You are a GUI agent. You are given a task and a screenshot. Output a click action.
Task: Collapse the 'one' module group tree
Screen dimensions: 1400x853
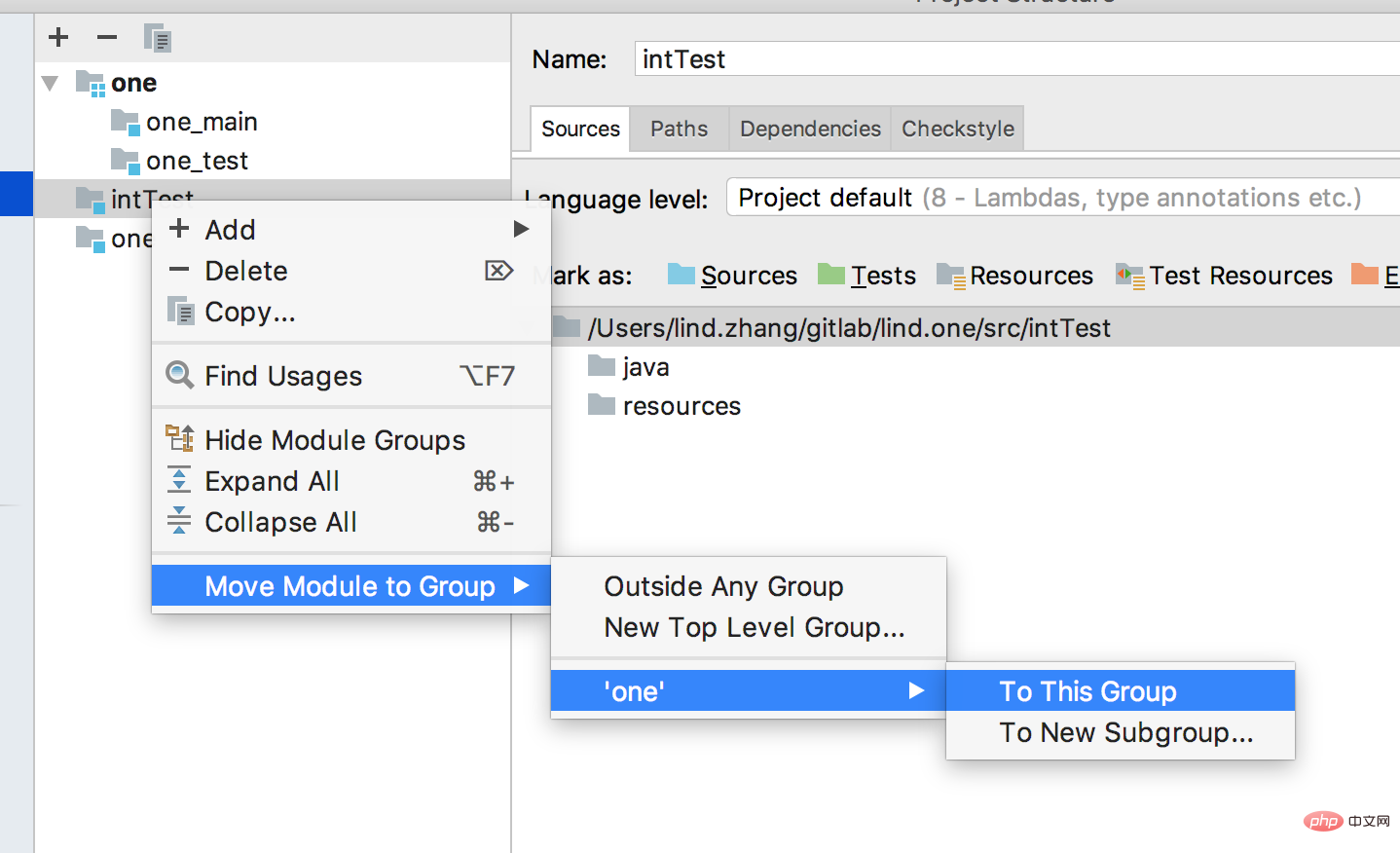pyautogui.click(x=51, y=84)
